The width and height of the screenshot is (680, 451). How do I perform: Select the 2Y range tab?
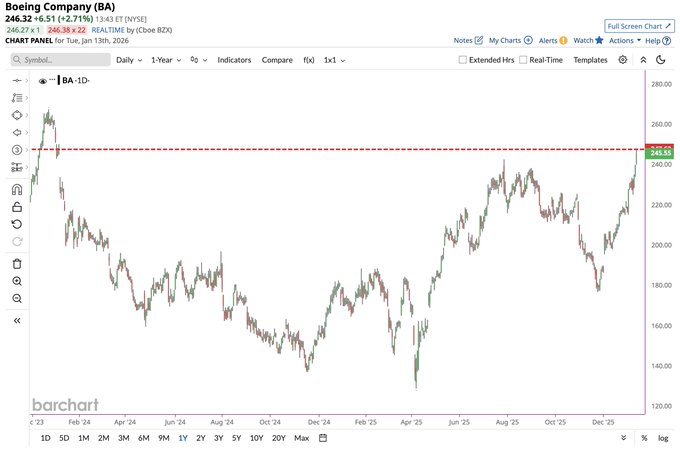pyautogui.click(x=200, y=438)
